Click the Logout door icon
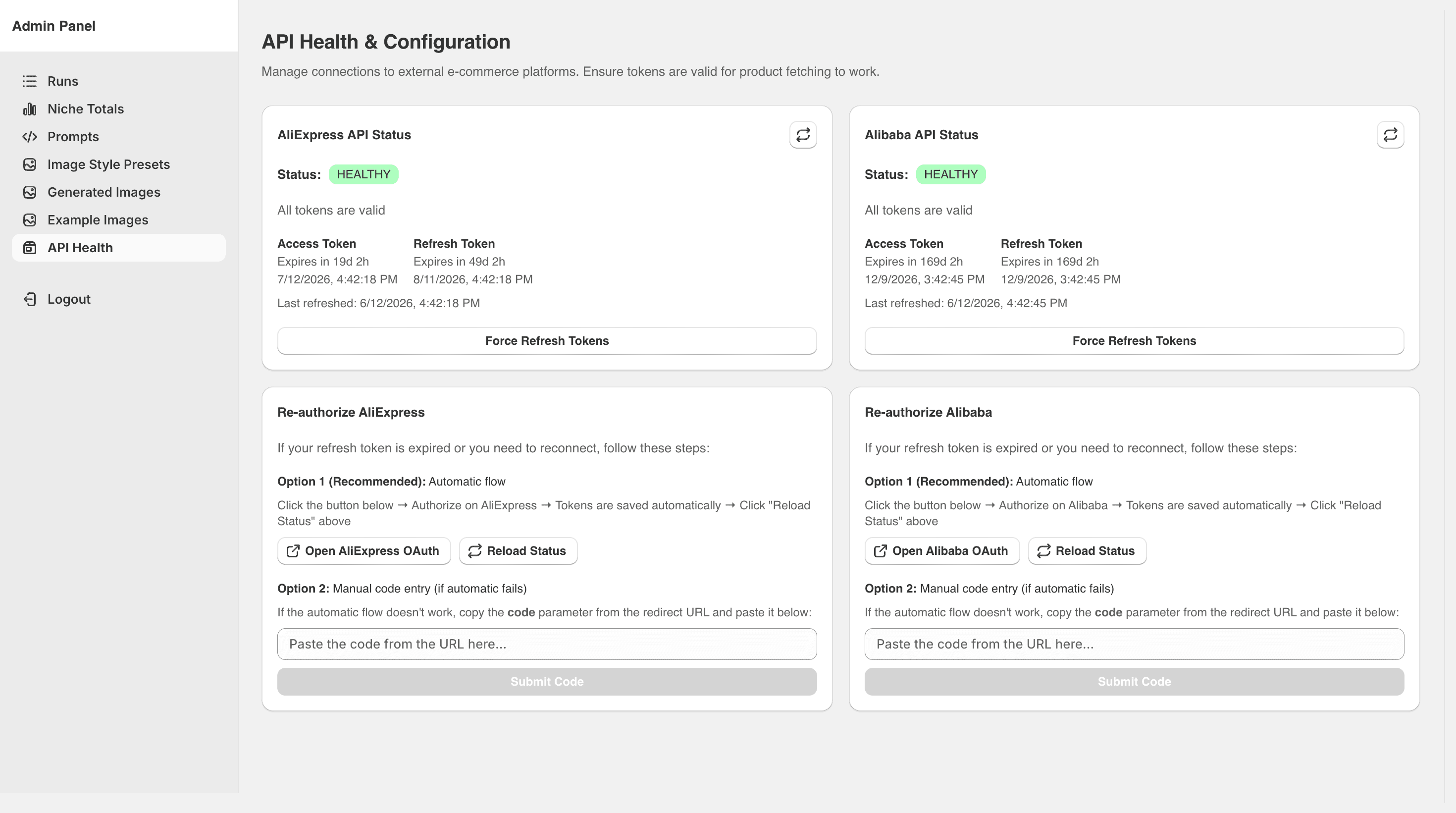The width and height of the screenshot is (1456, 813). pyautogui.click(x=29, y=299)
